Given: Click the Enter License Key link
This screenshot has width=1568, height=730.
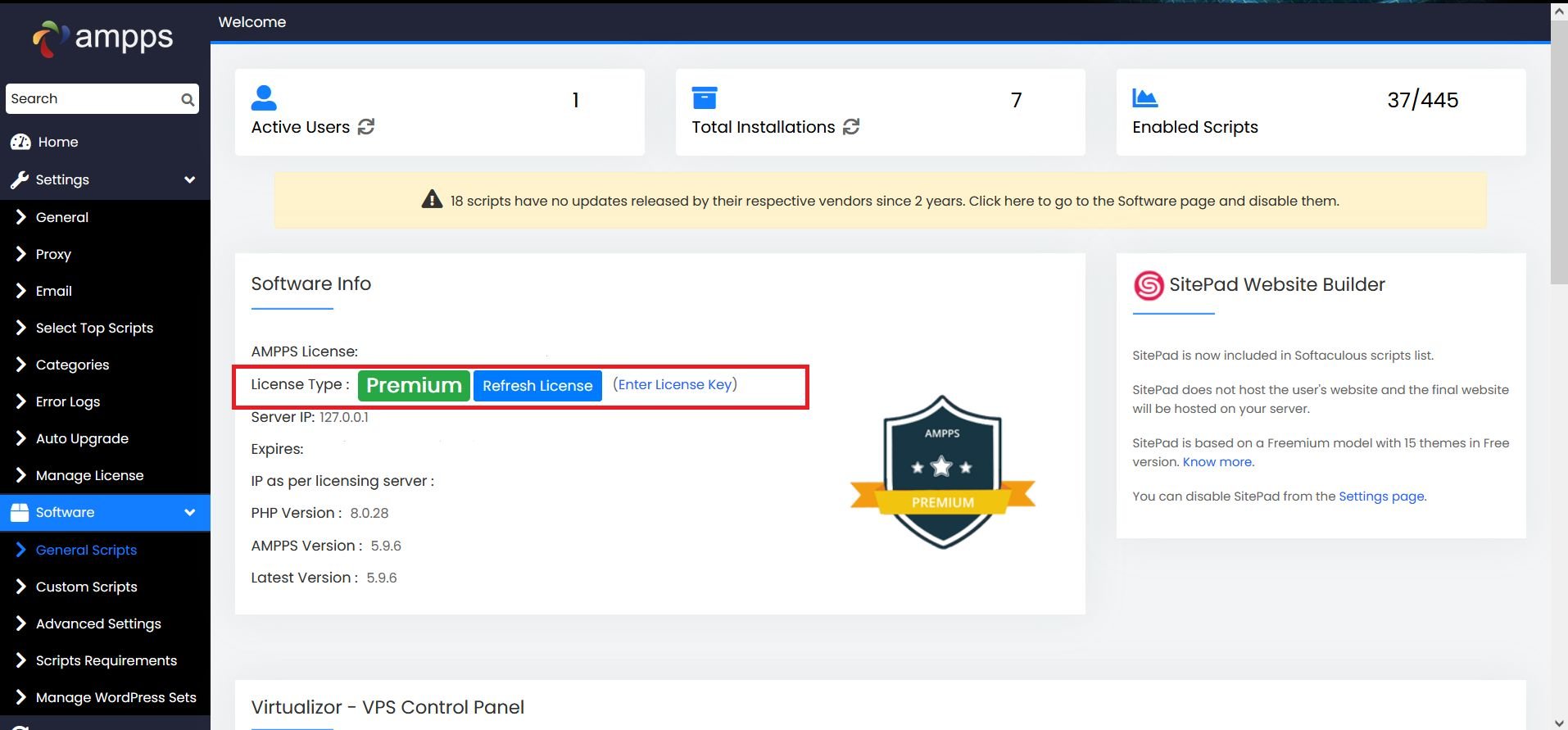Looking at the screenshot, I should pyautogui.click(x=674, y=385).
